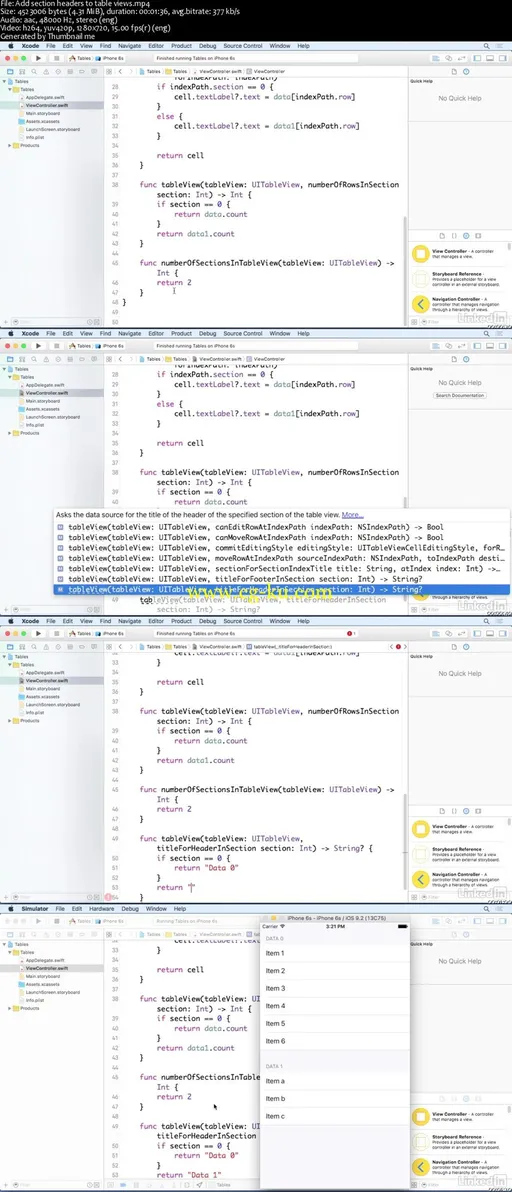Screen dimensions: 512x1192
Task: Select Navigation Controller object in first frame library
Action: [460, 306]
